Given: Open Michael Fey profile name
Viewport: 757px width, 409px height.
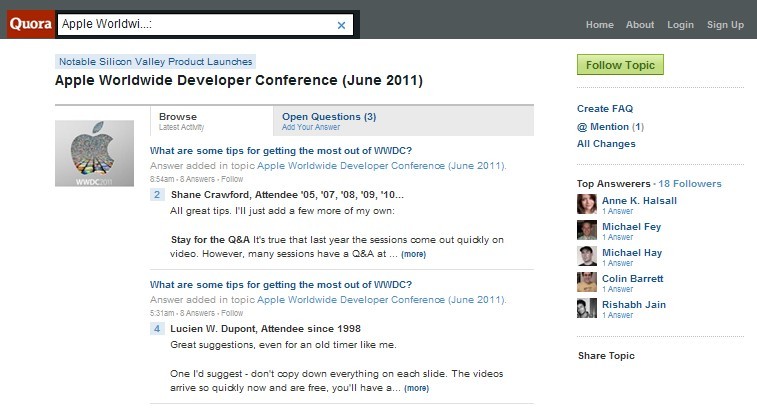Looking at the screenshot, I should [631, 226].
